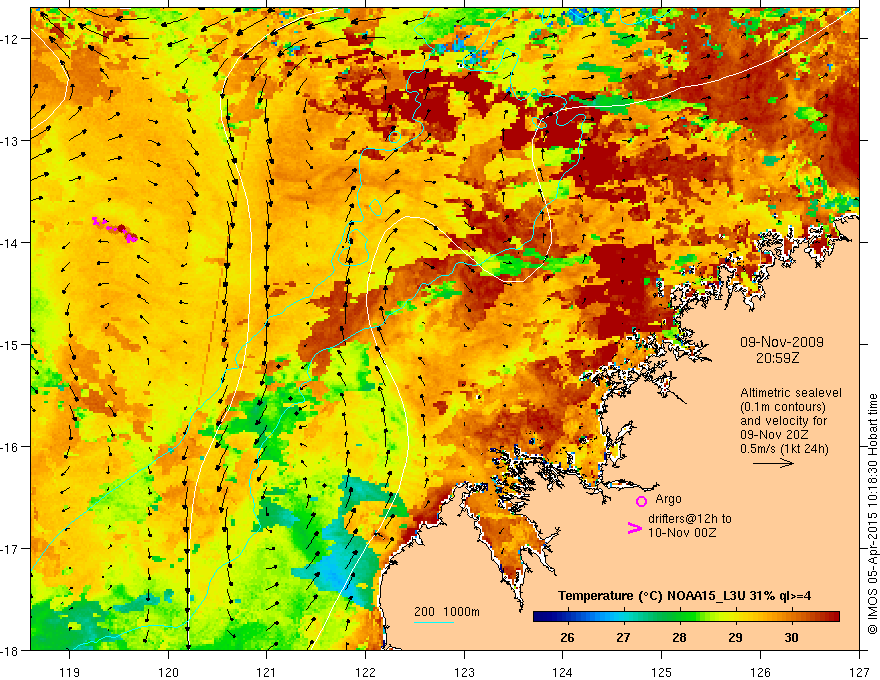This screenshot has width=880, height=680.
Task: Click the '09-Nov 20Z' legend text
Action: [x=774, y=435]
